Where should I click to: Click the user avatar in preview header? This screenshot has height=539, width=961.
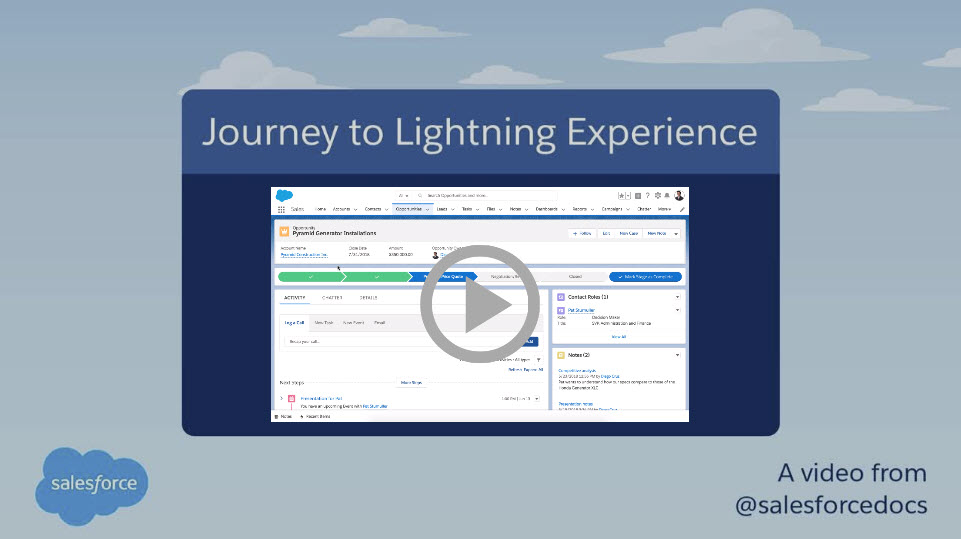tap(679, 196)
